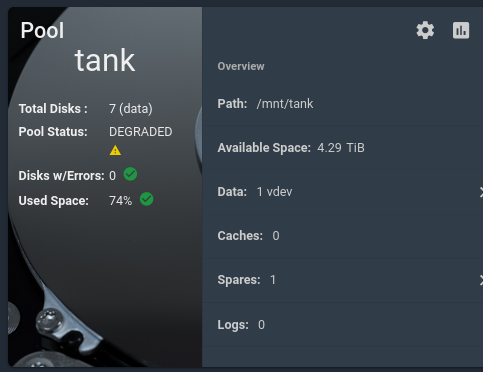Click the Logs: 0 row
483x372 pixels.
[x=343, y=324]
